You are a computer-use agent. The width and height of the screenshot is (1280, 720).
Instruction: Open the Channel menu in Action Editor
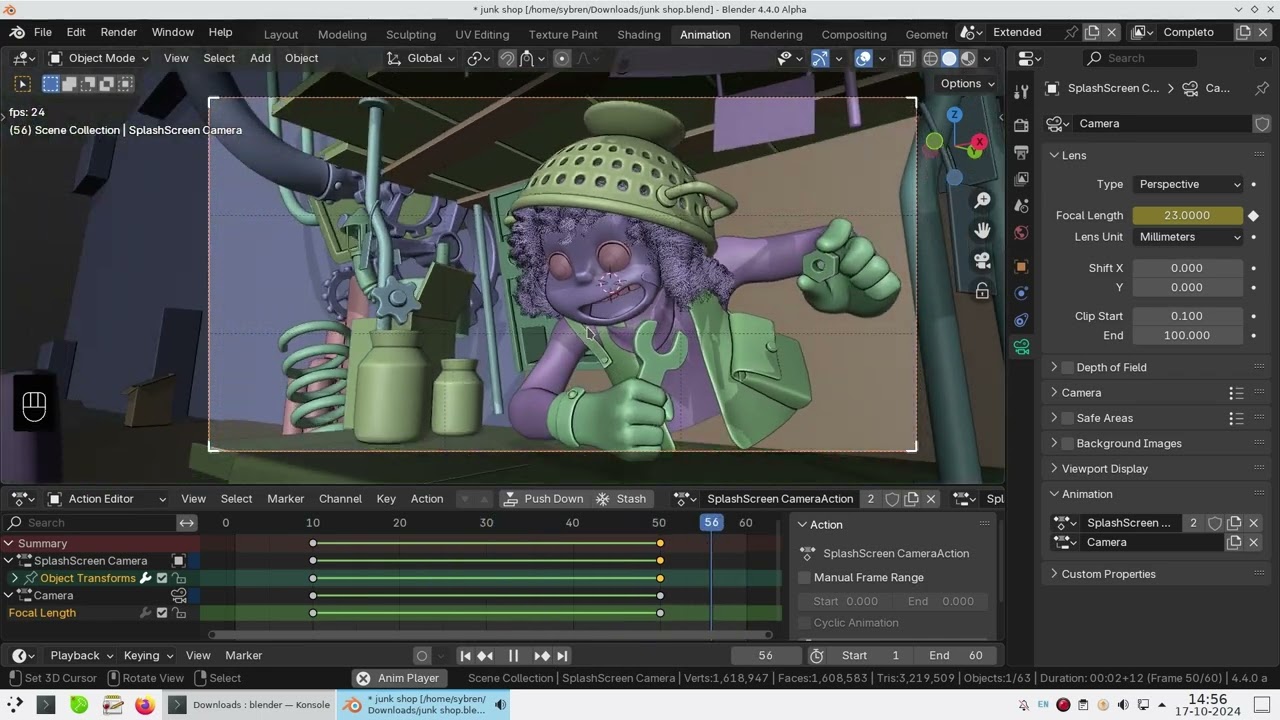(x=340, y=499)
